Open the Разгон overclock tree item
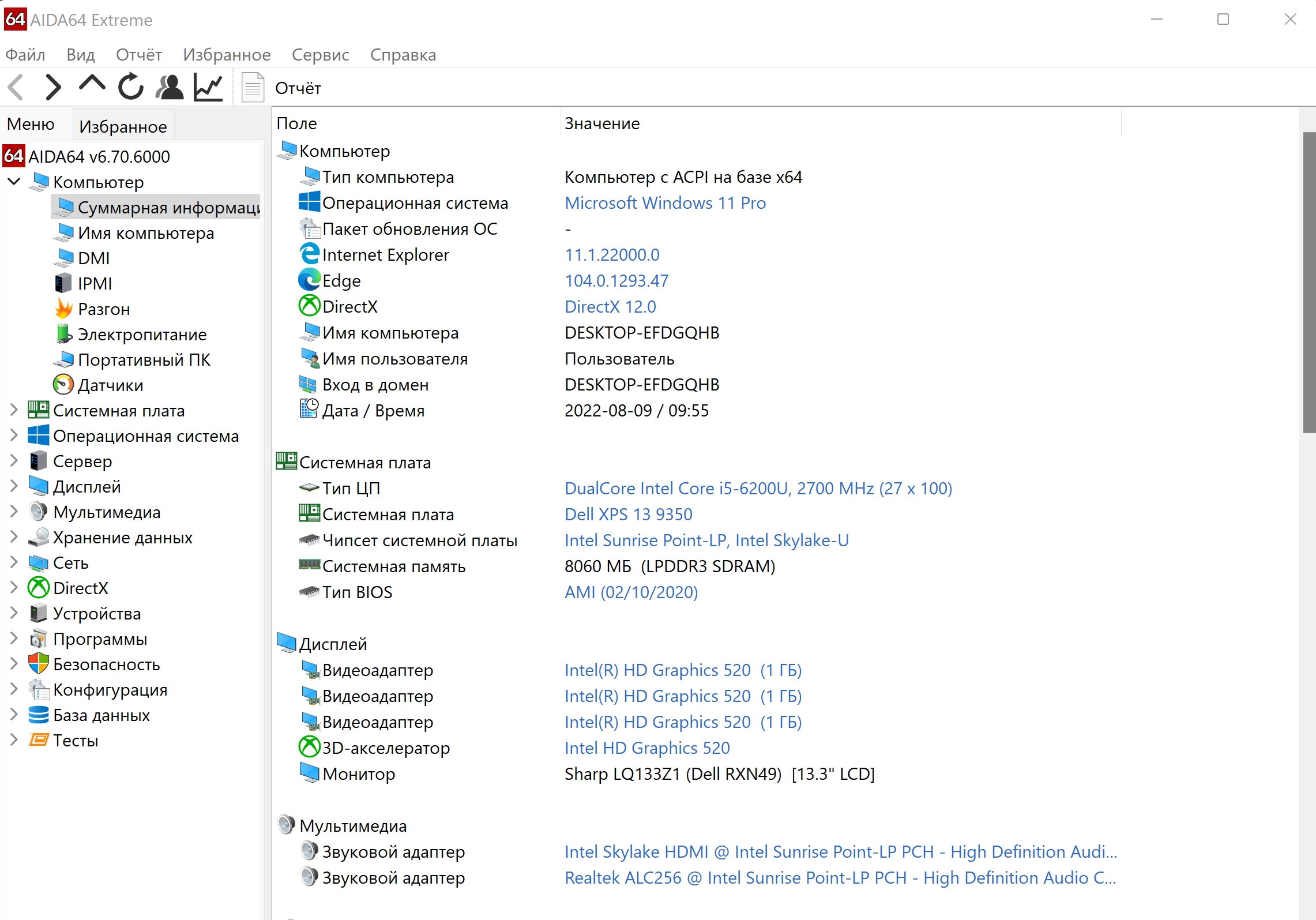The width and height of the screenshot is (1316, 920). click(x=104, y=309)
